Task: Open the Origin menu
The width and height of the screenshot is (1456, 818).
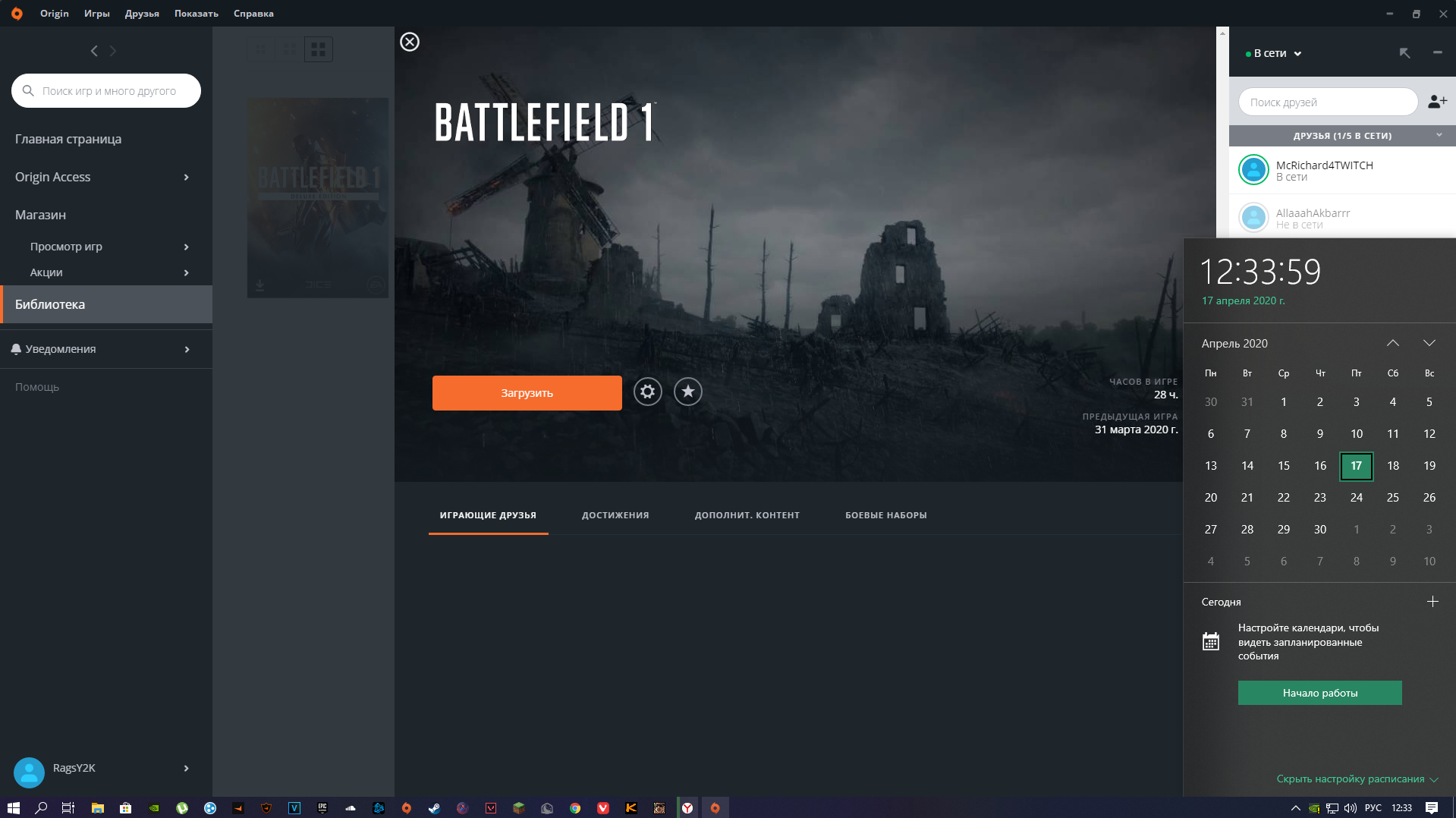Action: (x=54, y=14)
